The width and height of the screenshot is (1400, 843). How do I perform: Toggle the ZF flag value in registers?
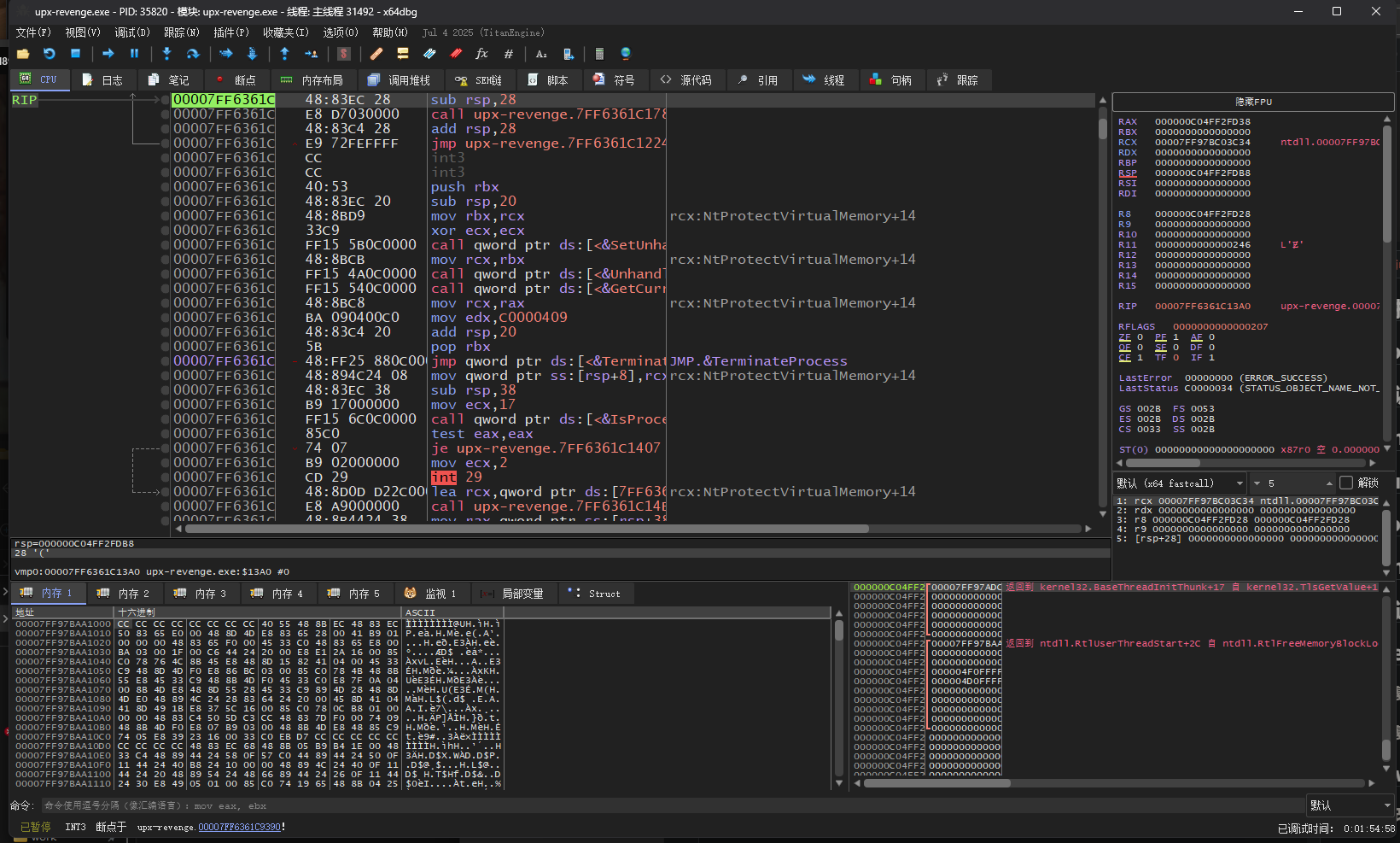click(x=1140, y=337)
